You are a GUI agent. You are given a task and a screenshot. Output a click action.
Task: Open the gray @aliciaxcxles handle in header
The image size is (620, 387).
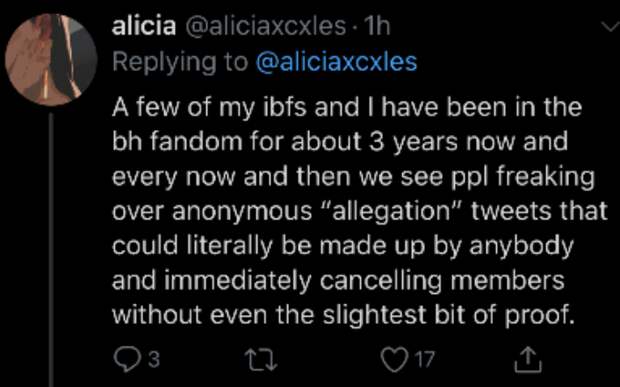pos(265,26)
